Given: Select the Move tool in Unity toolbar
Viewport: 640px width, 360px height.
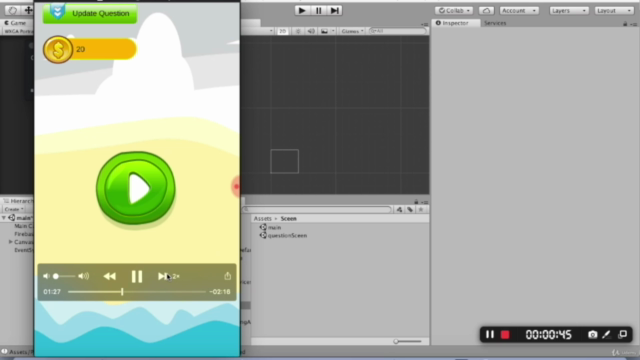Looking at the screenshot, I should (x=28, y=10).
